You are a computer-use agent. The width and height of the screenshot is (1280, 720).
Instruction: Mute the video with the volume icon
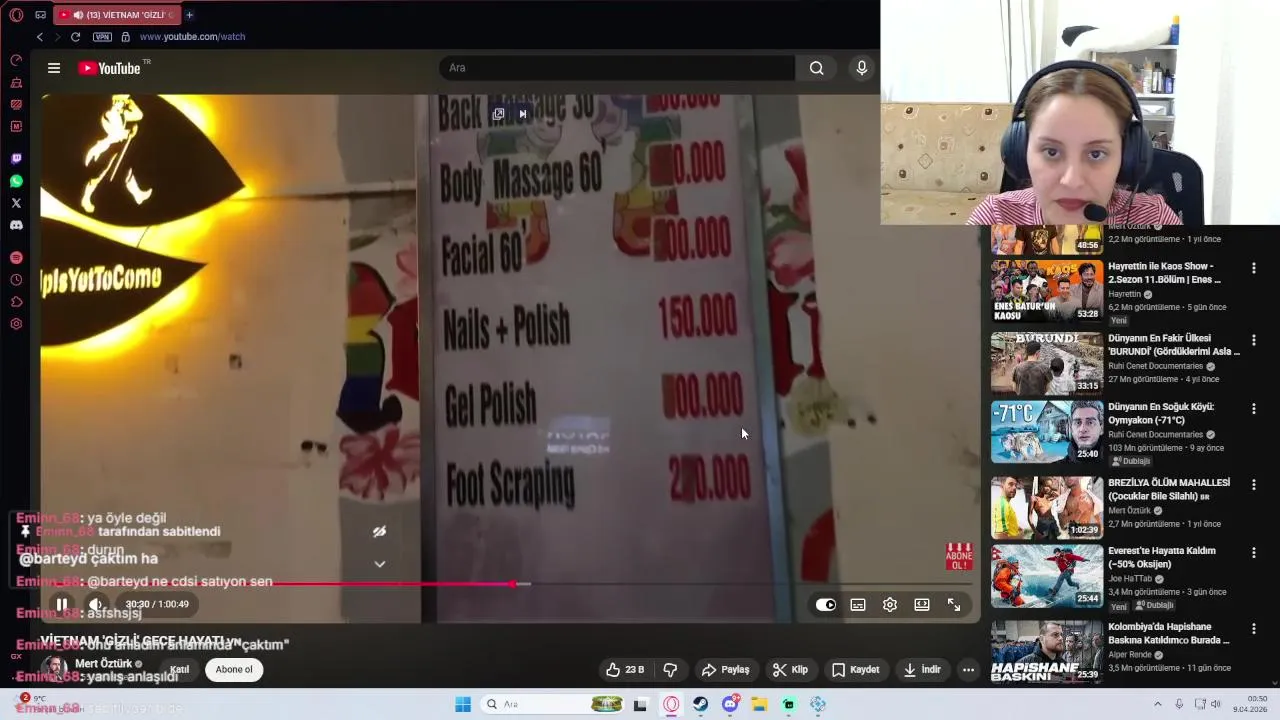click(95, 605)
